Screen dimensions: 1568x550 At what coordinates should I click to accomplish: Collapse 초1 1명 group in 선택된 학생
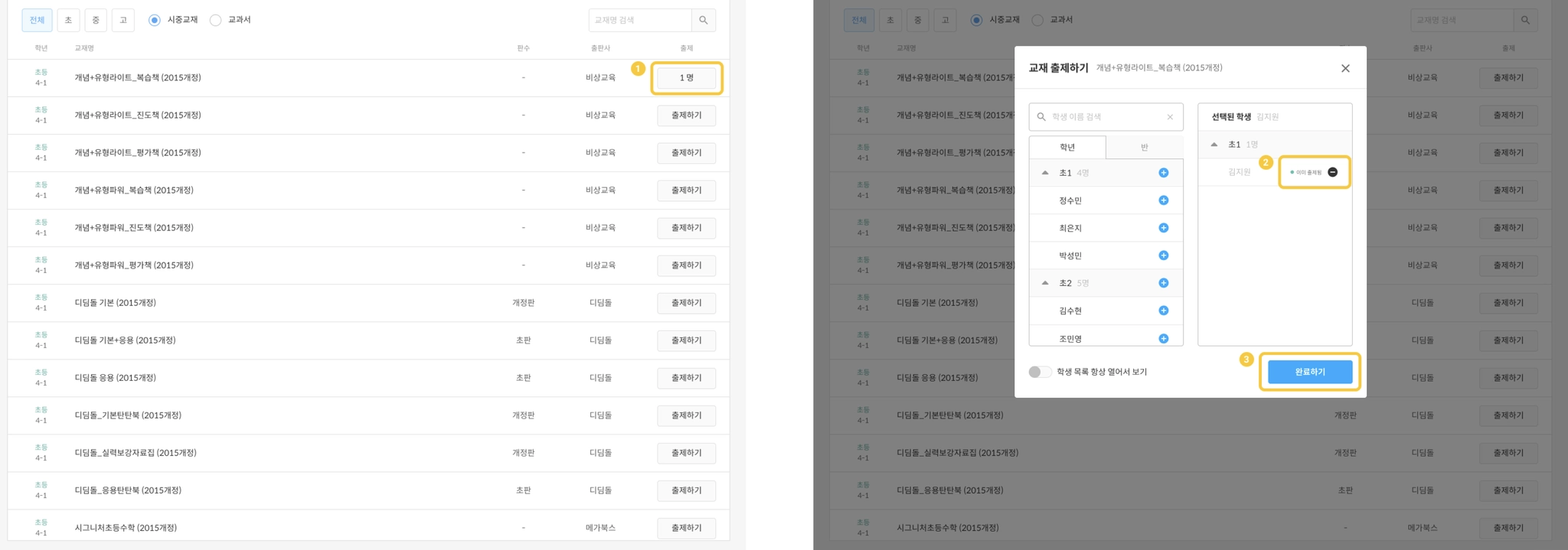1214,145
